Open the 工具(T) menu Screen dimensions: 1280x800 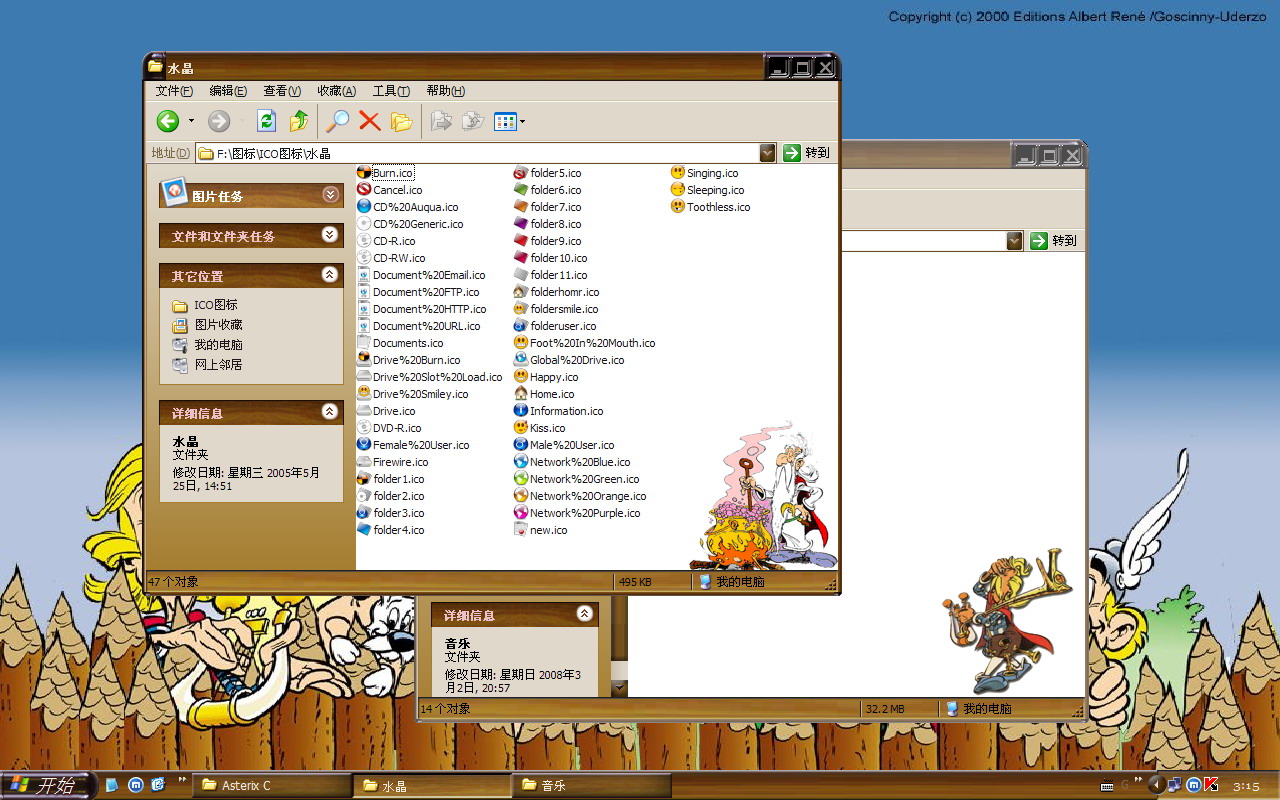391,91
